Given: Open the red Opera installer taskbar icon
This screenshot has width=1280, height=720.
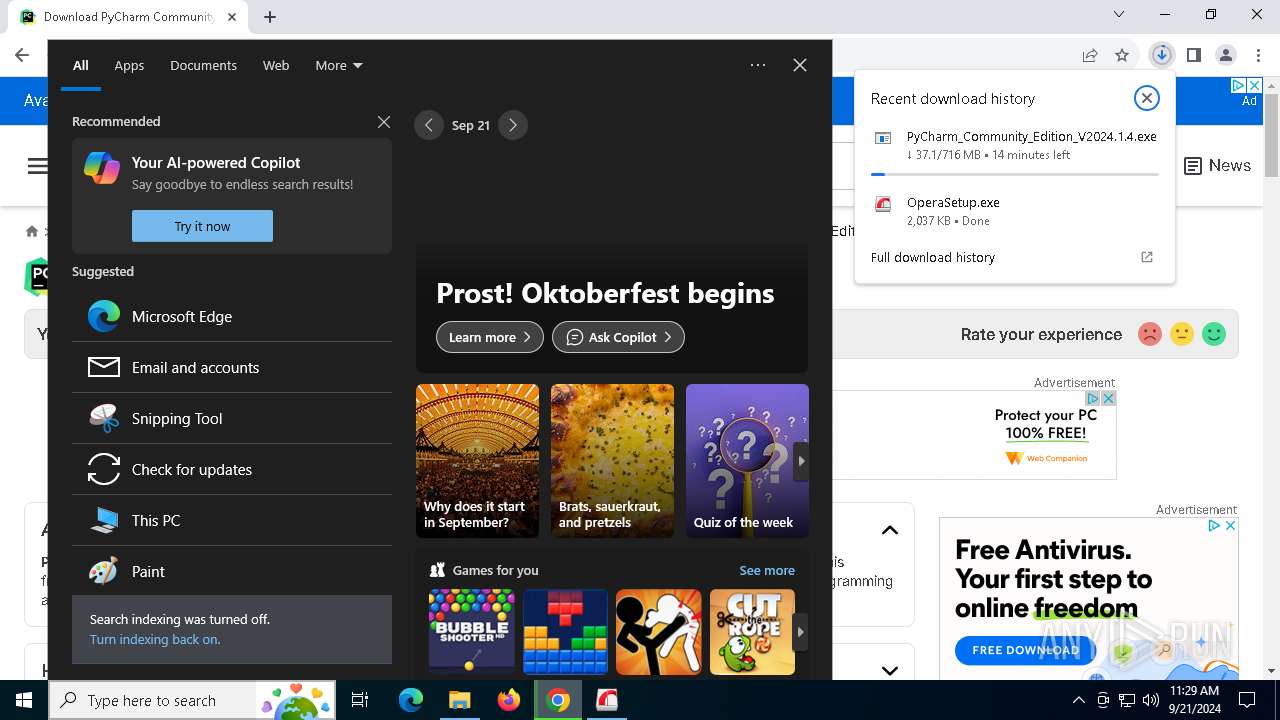Looking at the screenshot, I should [607, 700].
